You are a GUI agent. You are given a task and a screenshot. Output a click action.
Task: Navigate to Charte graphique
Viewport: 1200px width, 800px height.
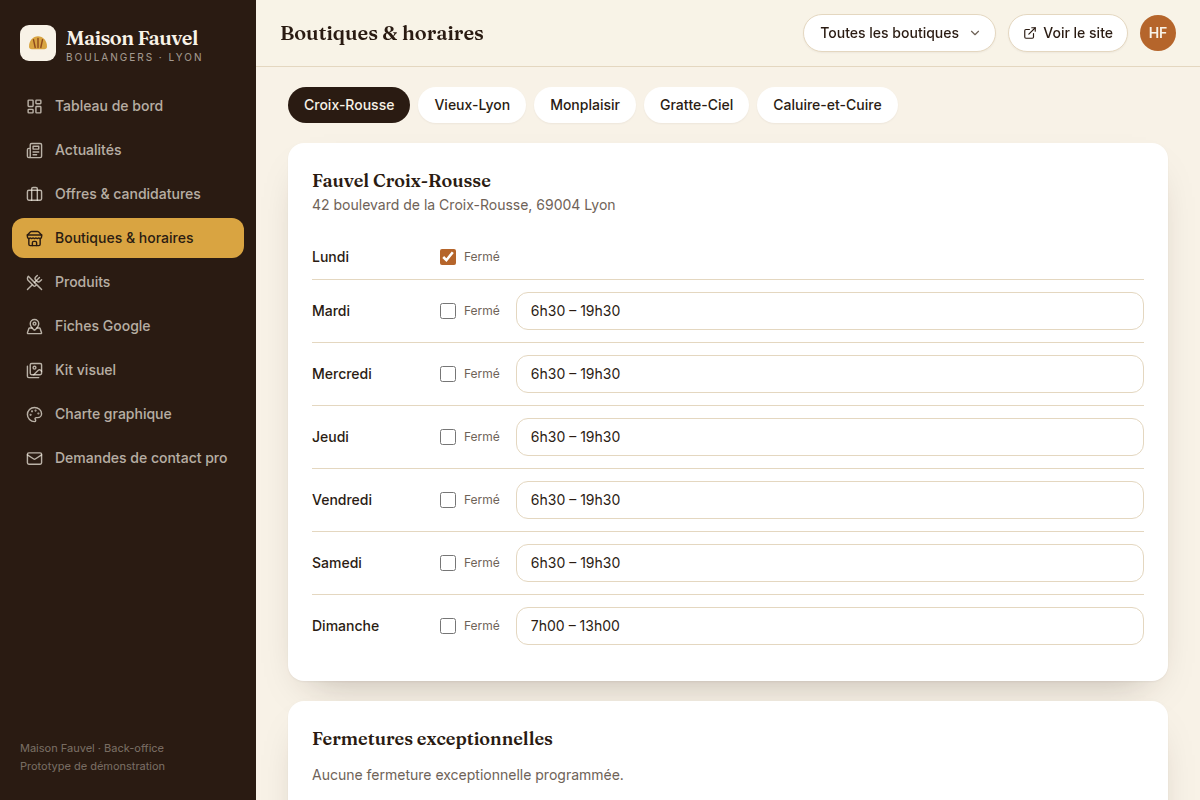point(128,414)
